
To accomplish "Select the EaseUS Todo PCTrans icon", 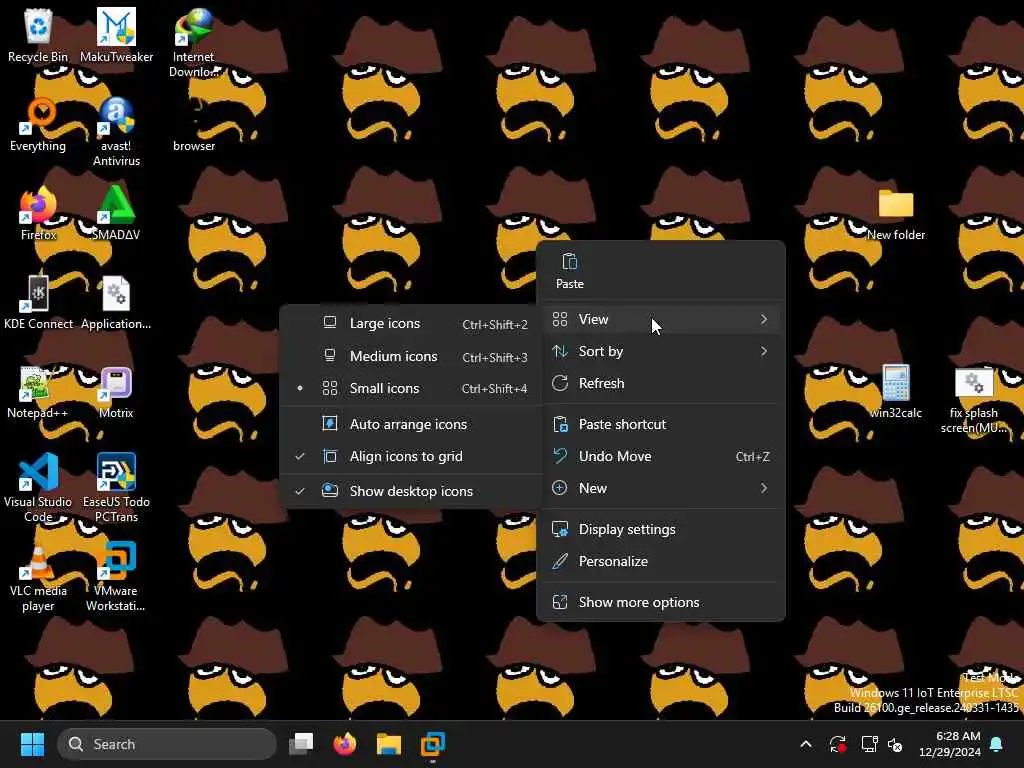I will tap(116, 488).
